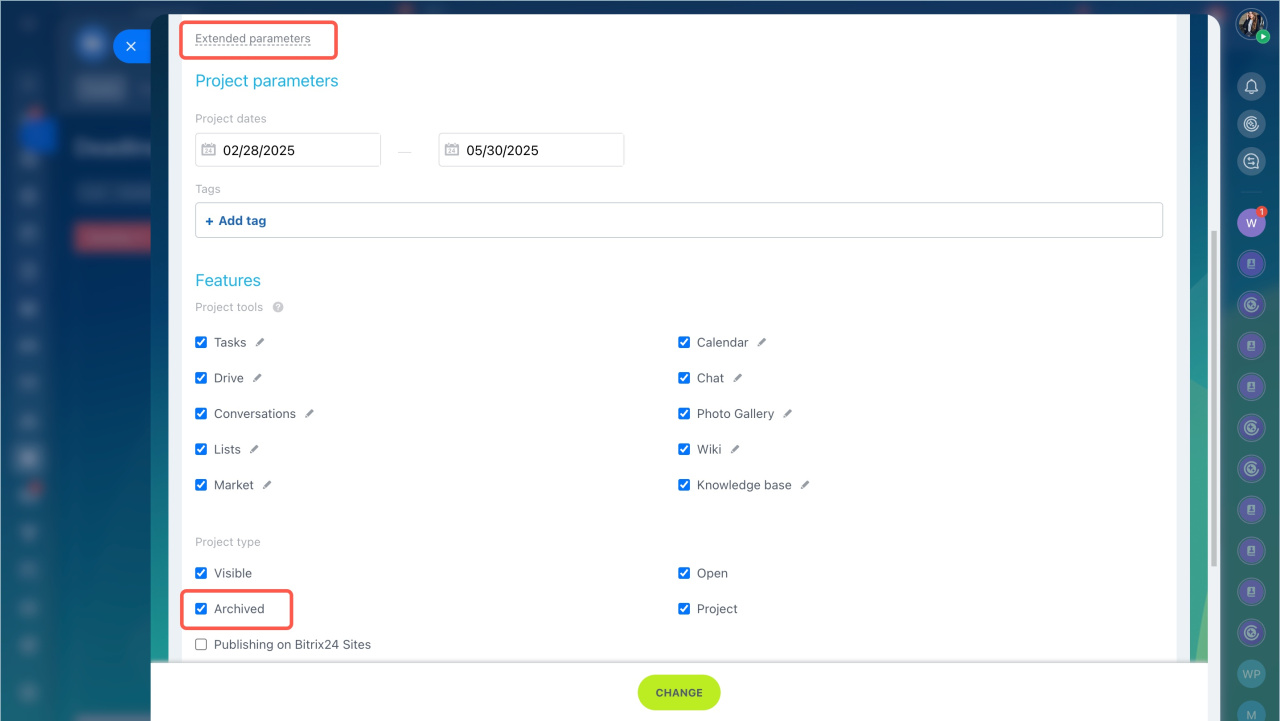Click the Project tools help question icon
The image size is (1280, 721).
click(x=278, y=308)
